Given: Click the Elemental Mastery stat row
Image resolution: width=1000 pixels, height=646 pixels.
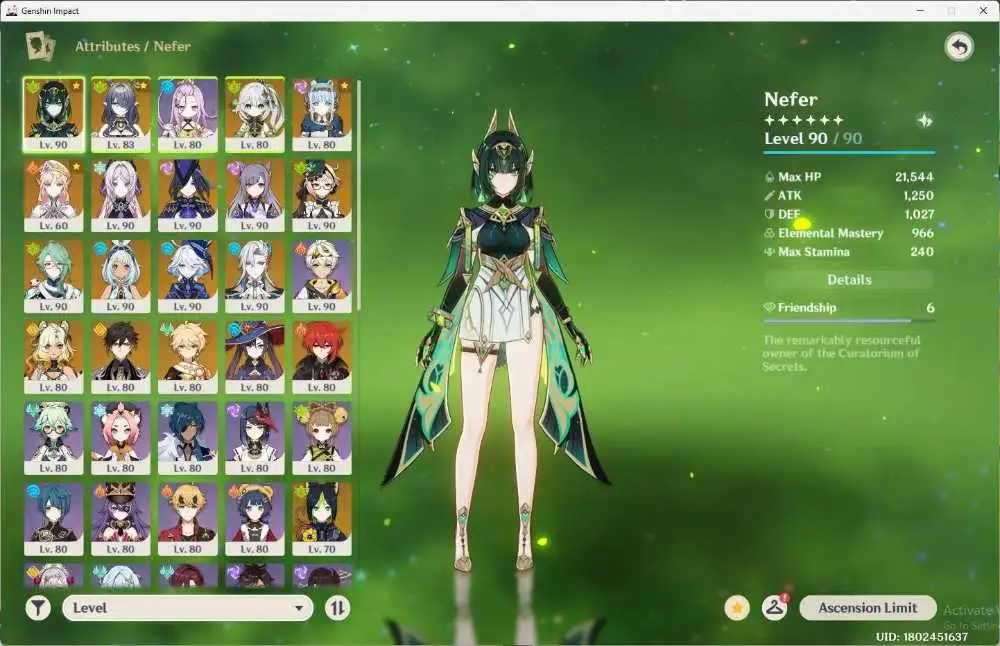Looking at the screenshot, I should click(849, 233).
